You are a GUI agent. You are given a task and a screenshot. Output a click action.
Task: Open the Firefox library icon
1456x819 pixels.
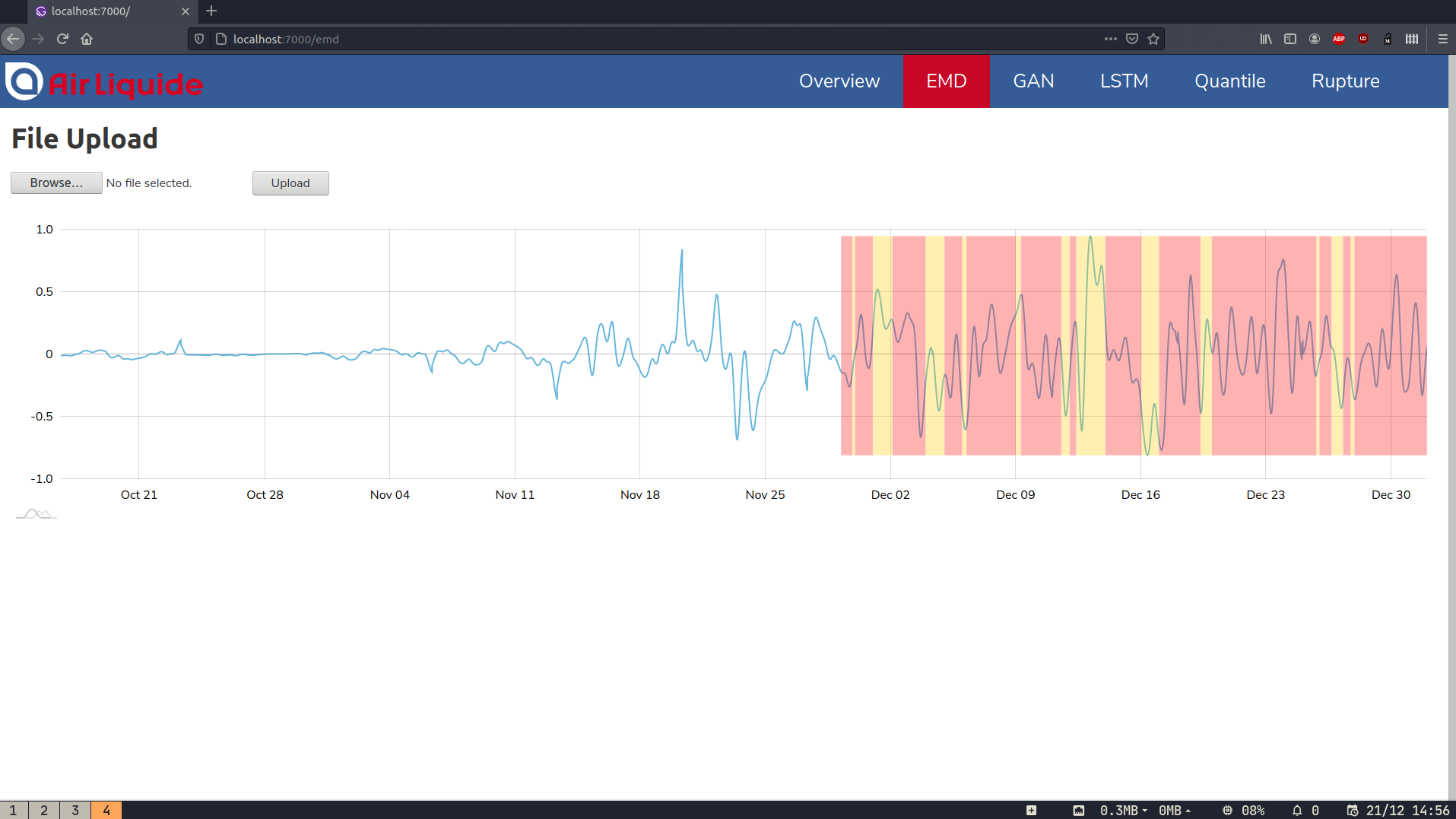tap(1266, 39)
